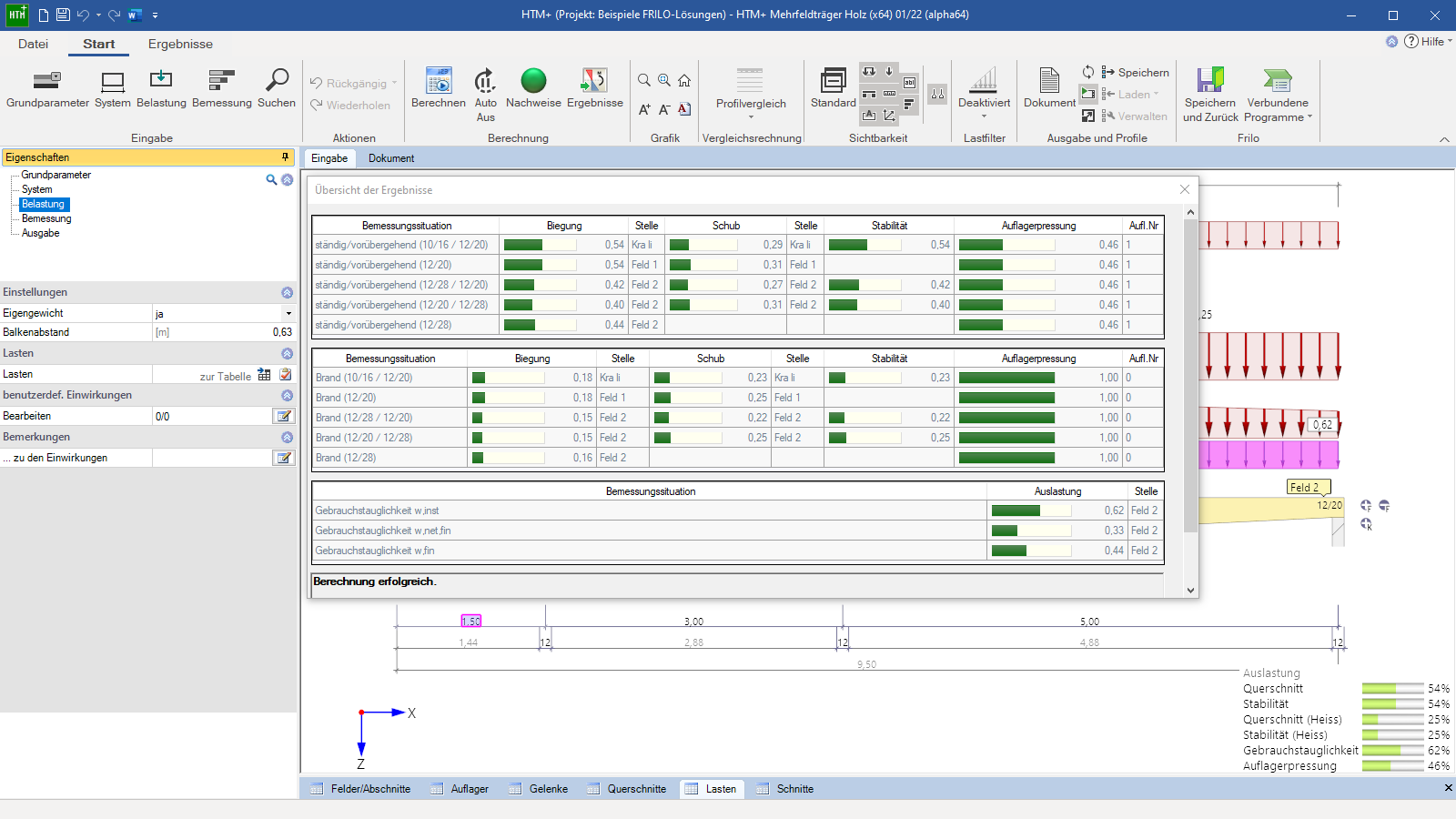Increase font size with A+ icon
Viewport: 1456px width, 819px height.
[x=644, y=109]
